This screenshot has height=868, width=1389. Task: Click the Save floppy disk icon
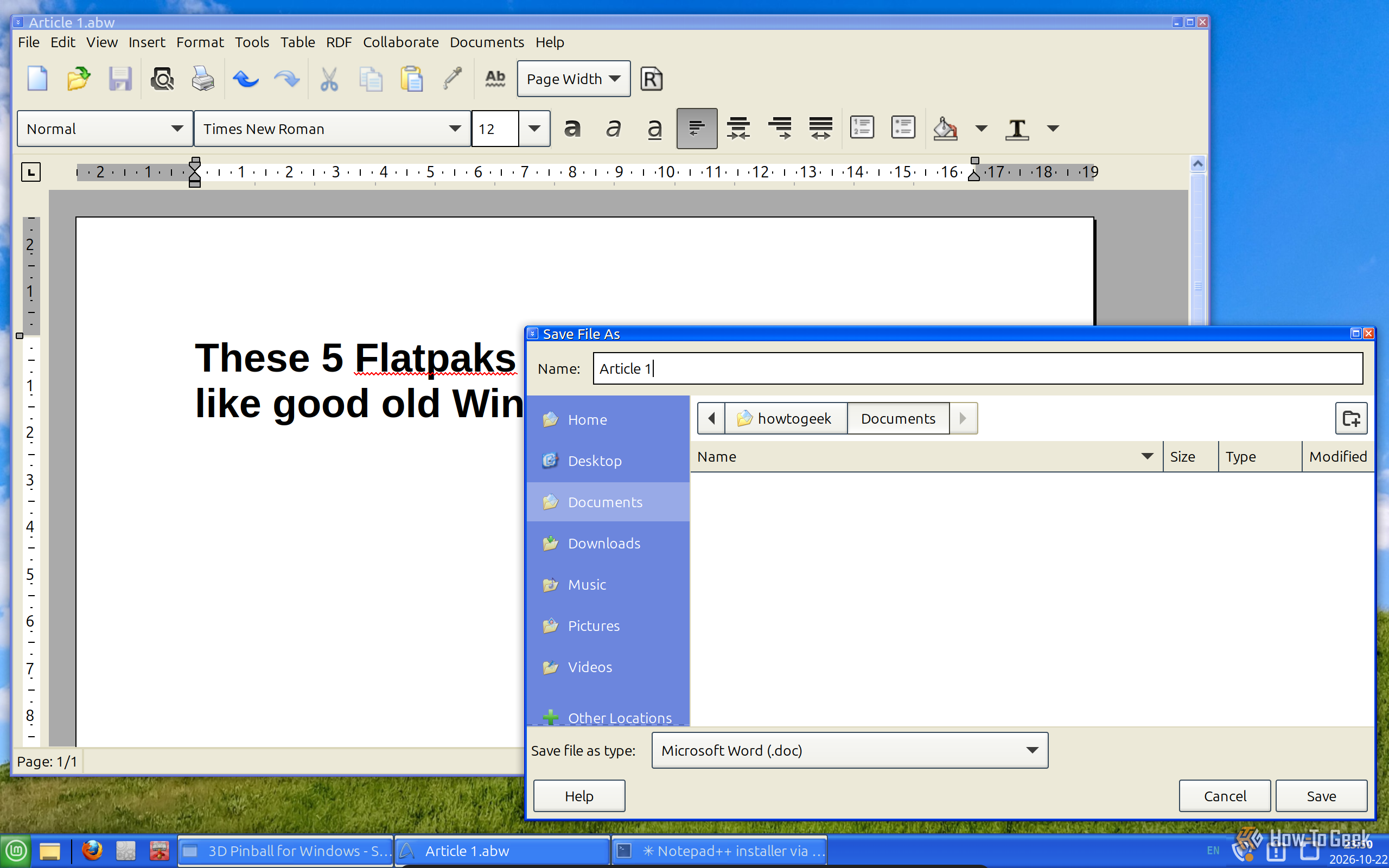click(x=120, y=79)
